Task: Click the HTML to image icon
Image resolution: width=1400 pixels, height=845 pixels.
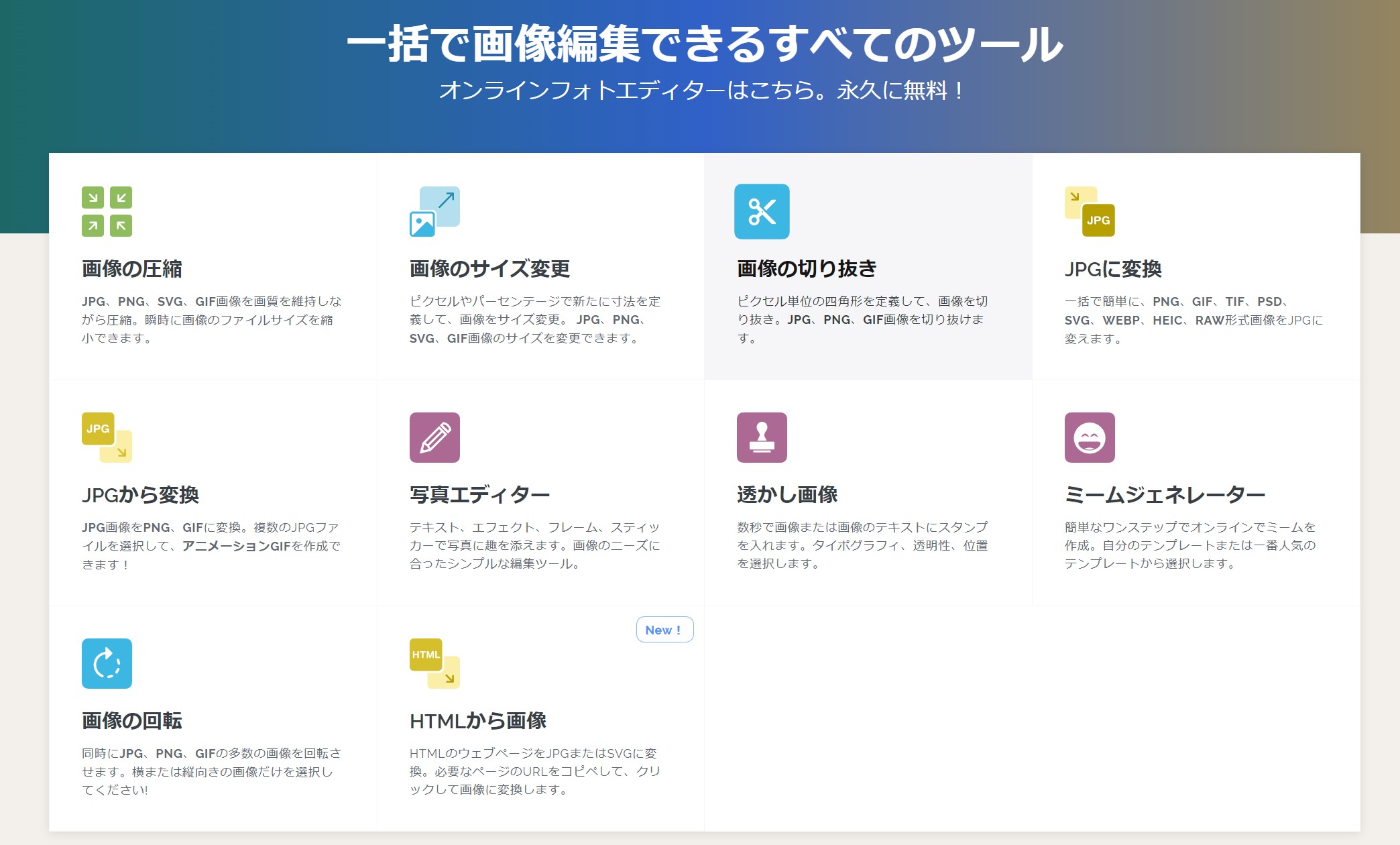Action: pos(434,663)
